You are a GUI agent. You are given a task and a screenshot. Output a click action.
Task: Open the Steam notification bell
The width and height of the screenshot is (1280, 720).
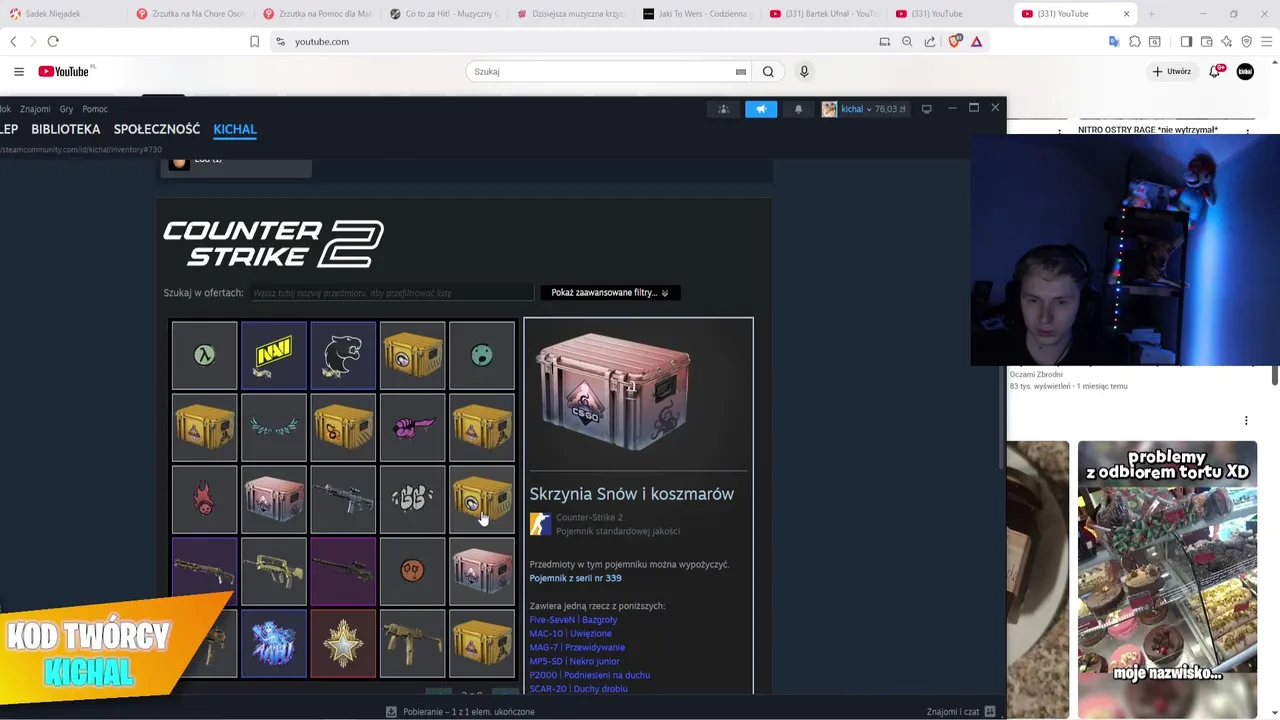pos(798,109)
